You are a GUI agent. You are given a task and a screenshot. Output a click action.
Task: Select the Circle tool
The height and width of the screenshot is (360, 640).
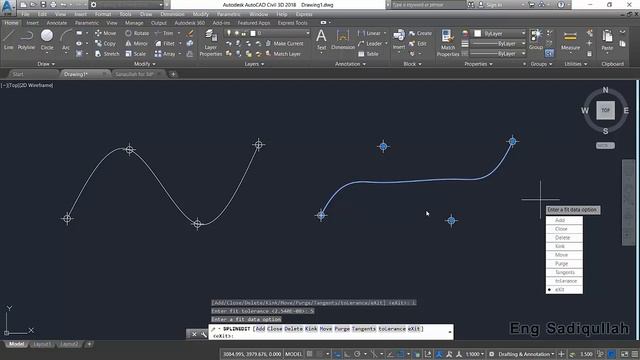coord(47,40)
